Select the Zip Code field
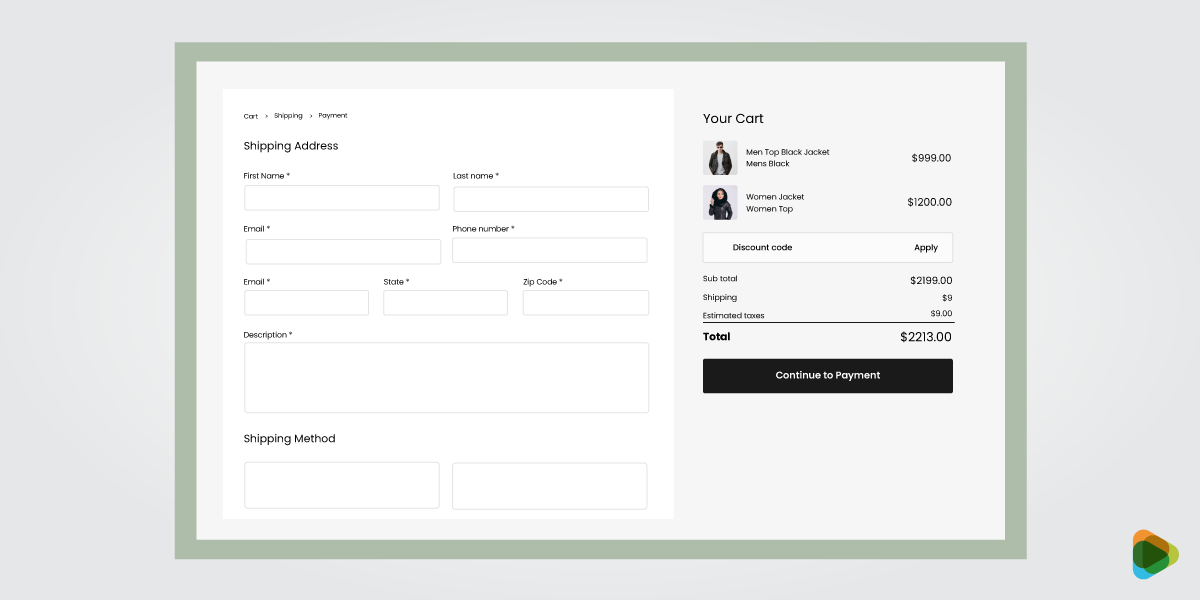 [x=585, y=303]
